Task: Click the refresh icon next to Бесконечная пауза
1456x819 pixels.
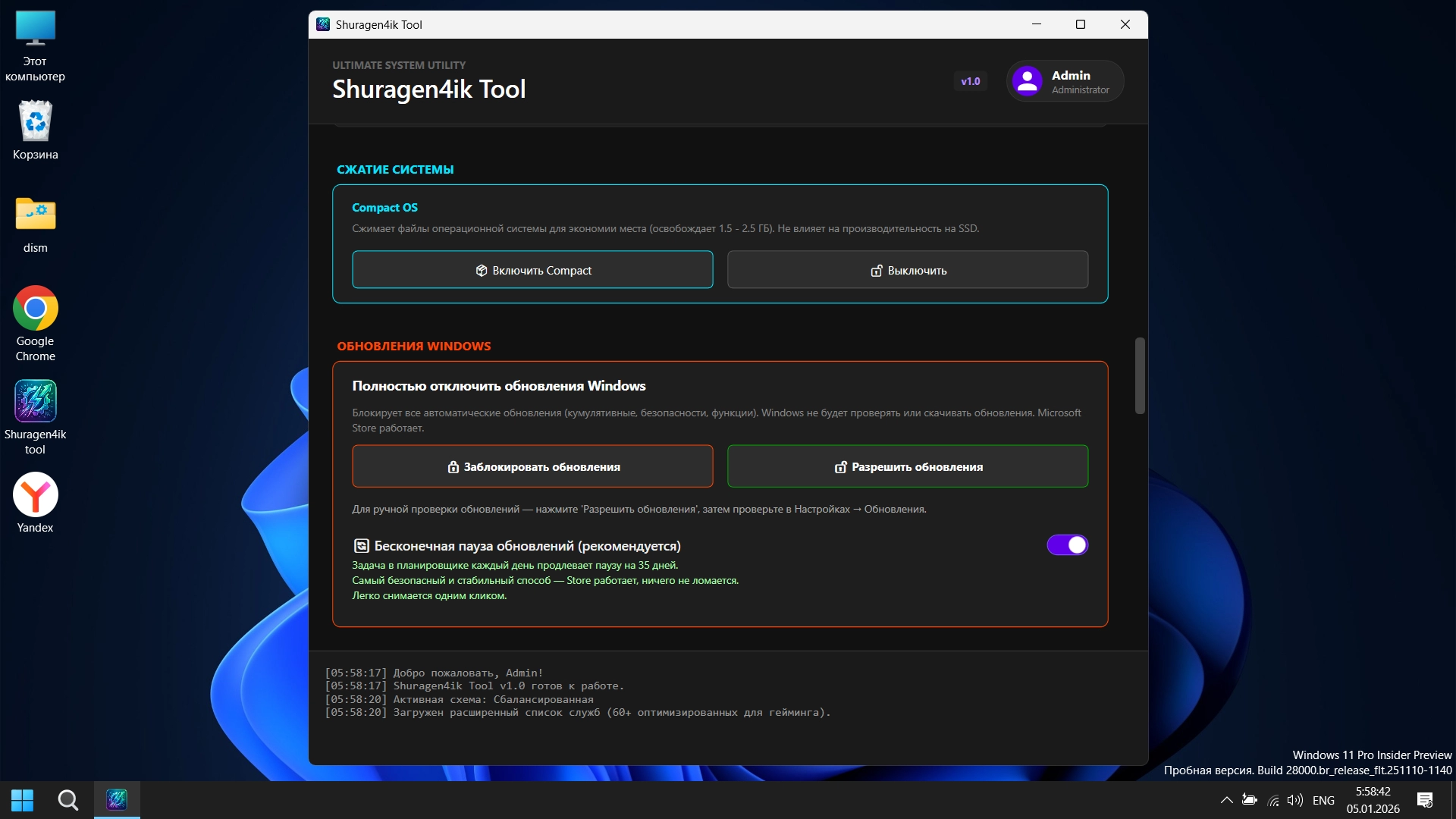Action: 362,546
